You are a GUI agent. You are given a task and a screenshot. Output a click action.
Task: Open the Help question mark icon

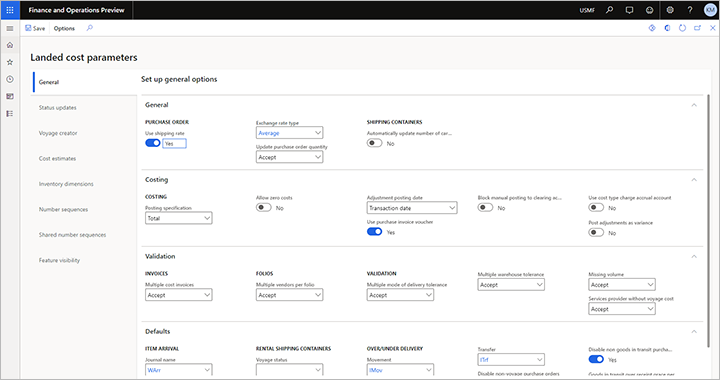pyautogui.click(x=690, y=10)
